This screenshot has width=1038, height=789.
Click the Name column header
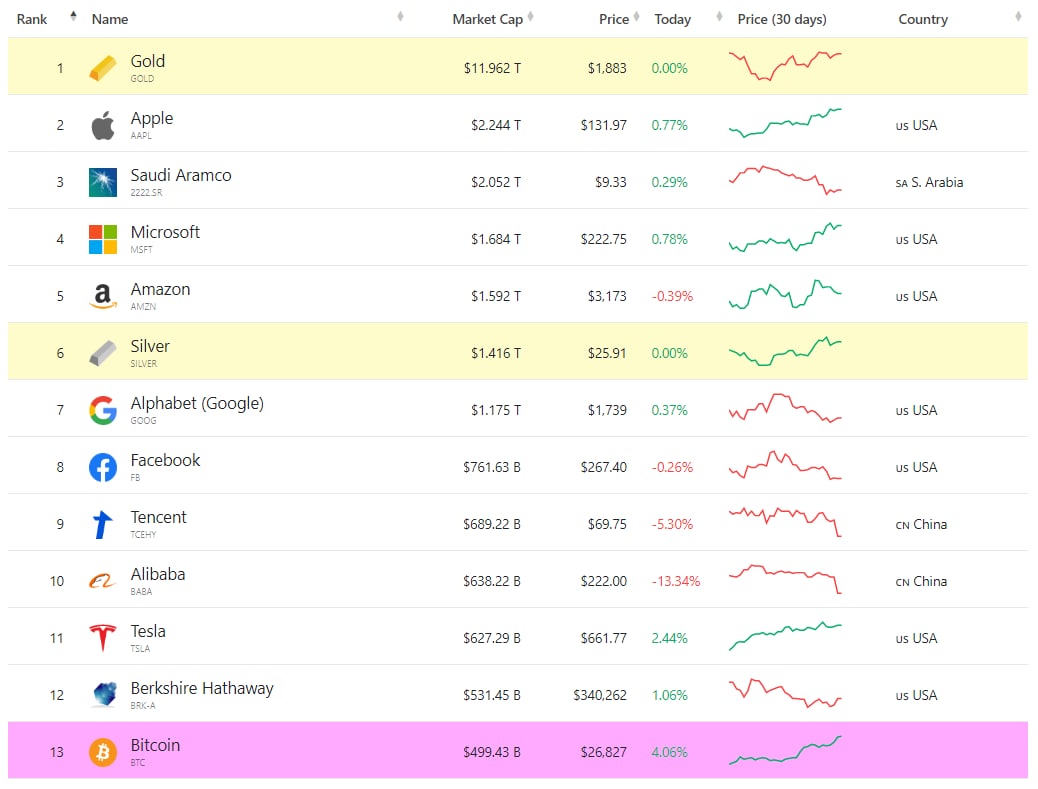(110, 19)
